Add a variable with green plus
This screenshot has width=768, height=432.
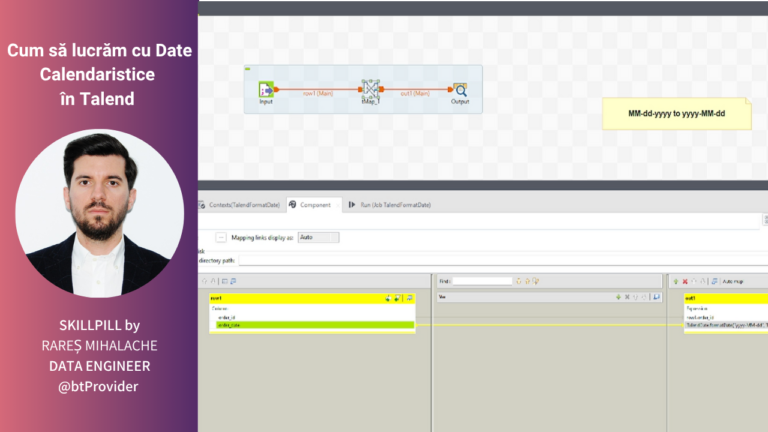coord(618,297)
